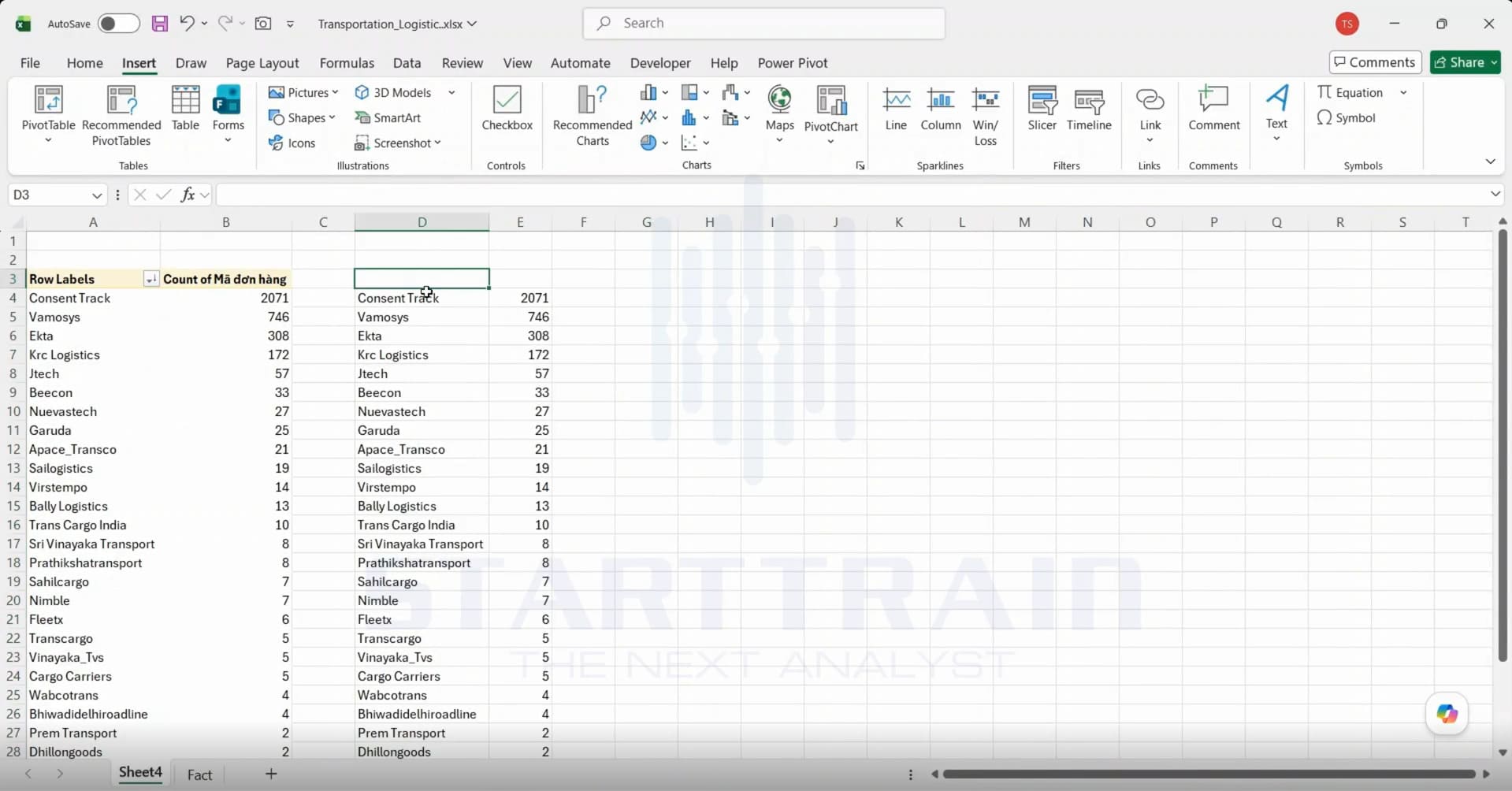This screenshot has width=1512, height=791.
Task: Click the Share button
Action: coord(1466,62)
